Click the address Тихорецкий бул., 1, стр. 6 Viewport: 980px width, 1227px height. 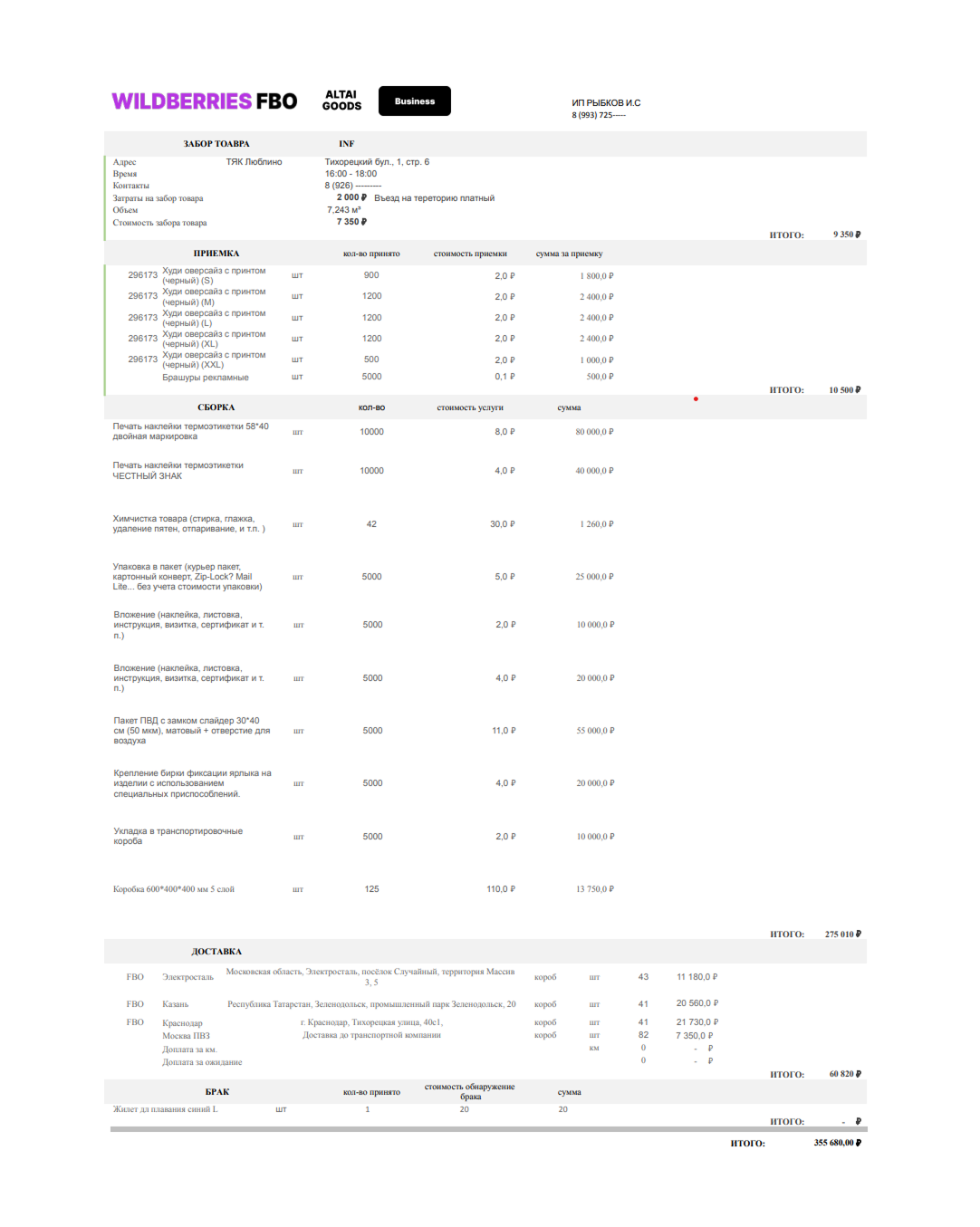(x=377, y=162)
